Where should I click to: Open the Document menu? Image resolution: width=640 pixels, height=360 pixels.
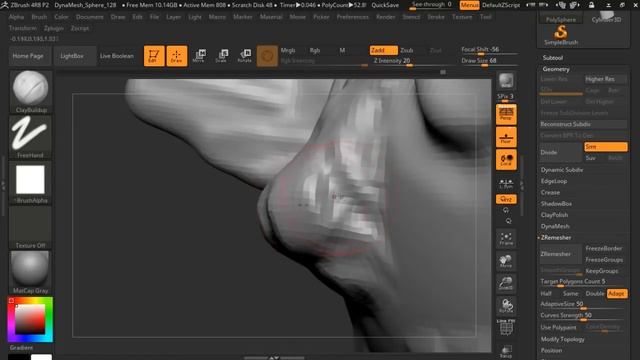click(89, 17)
